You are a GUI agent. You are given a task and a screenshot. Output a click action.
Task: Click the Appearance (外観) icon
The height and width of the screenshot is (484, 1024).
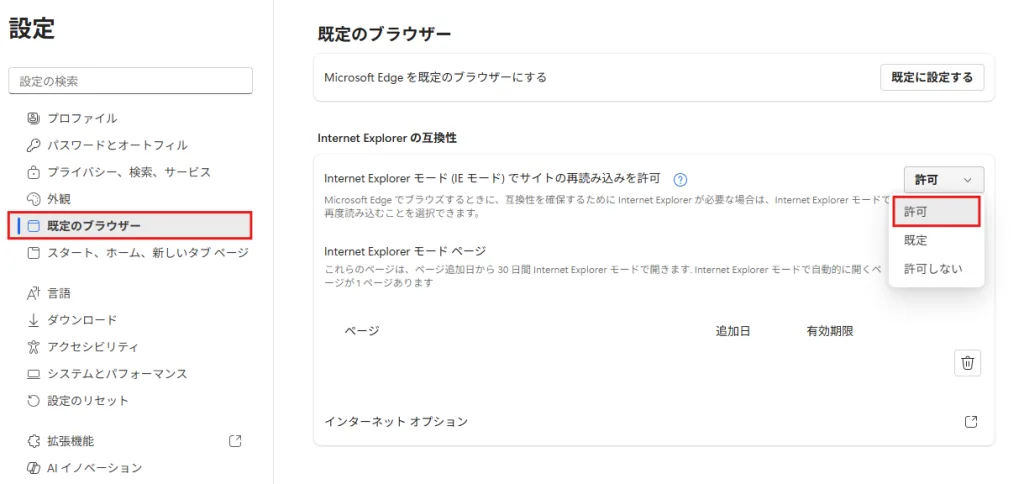[x=33, y=199]
